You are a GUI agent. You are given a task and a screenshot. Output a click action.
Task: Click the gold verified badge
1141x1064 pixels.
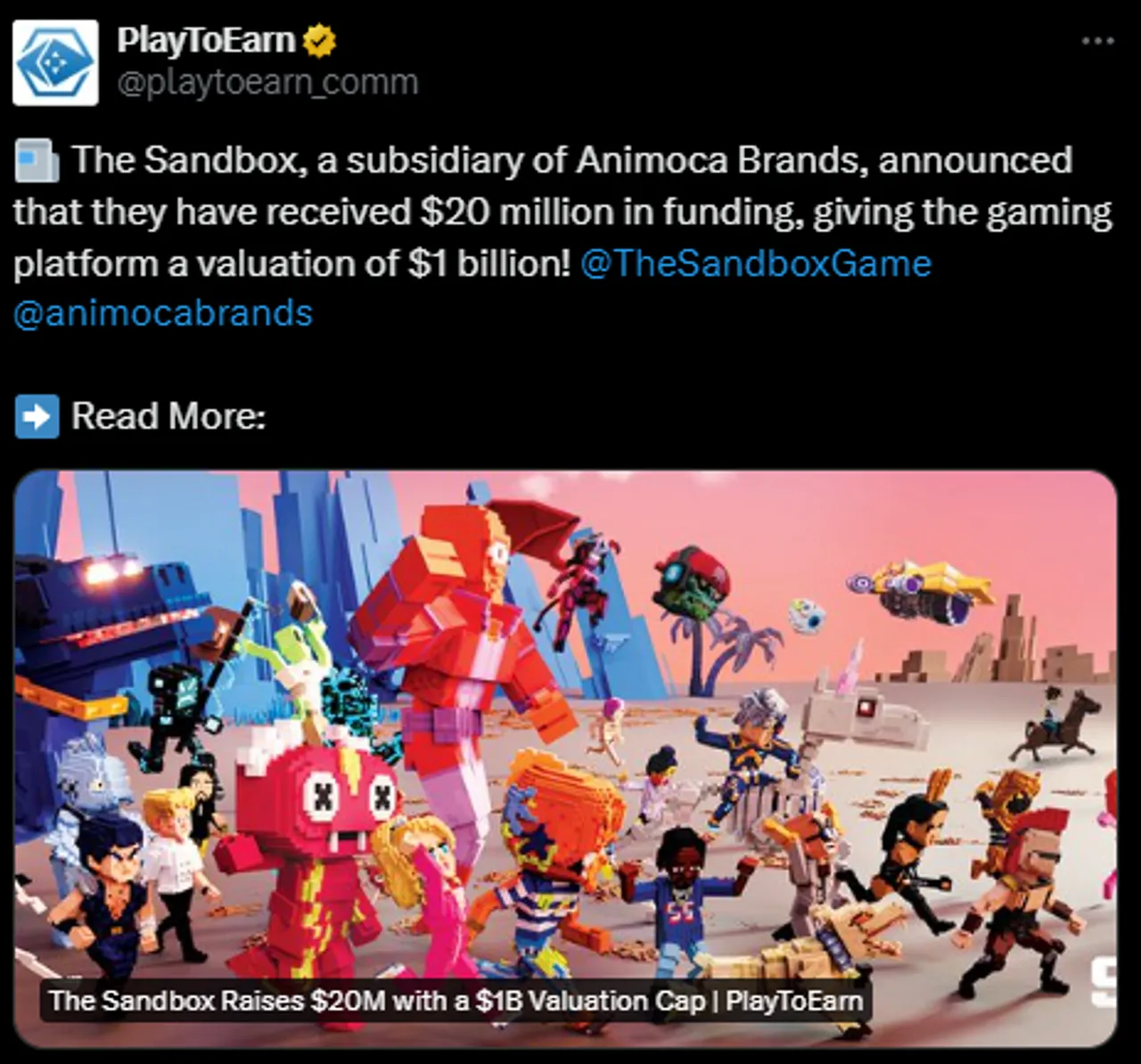(320, 41)
